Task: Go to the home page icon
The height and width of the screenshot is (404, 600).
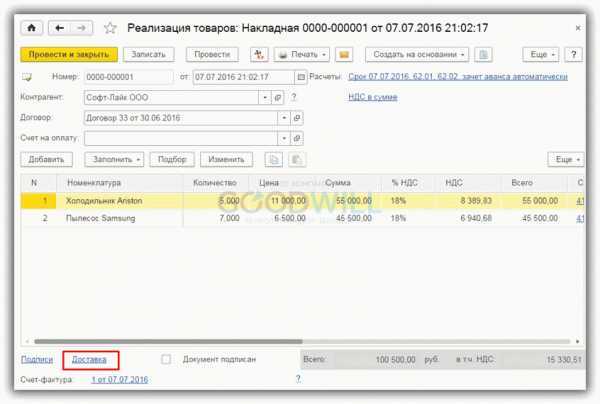Action: point(32,28)
